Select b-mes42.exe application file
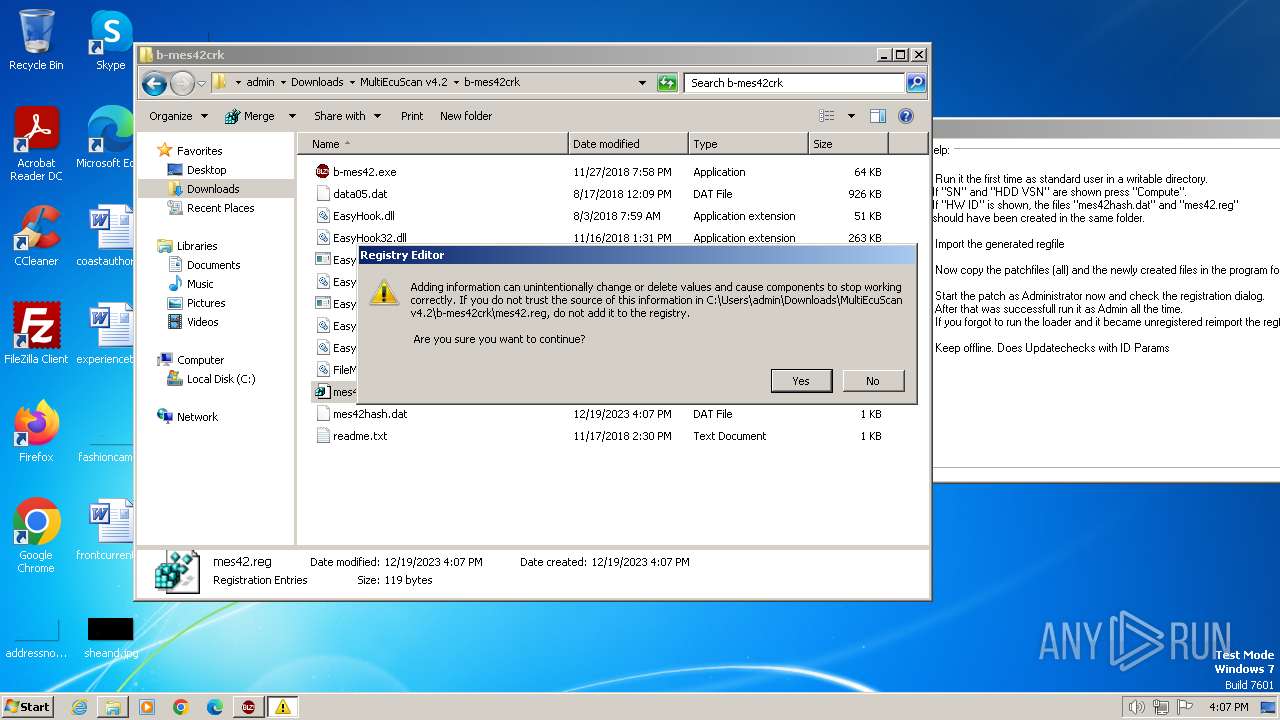Screen dimensions: 1280x720 (364, 172)
